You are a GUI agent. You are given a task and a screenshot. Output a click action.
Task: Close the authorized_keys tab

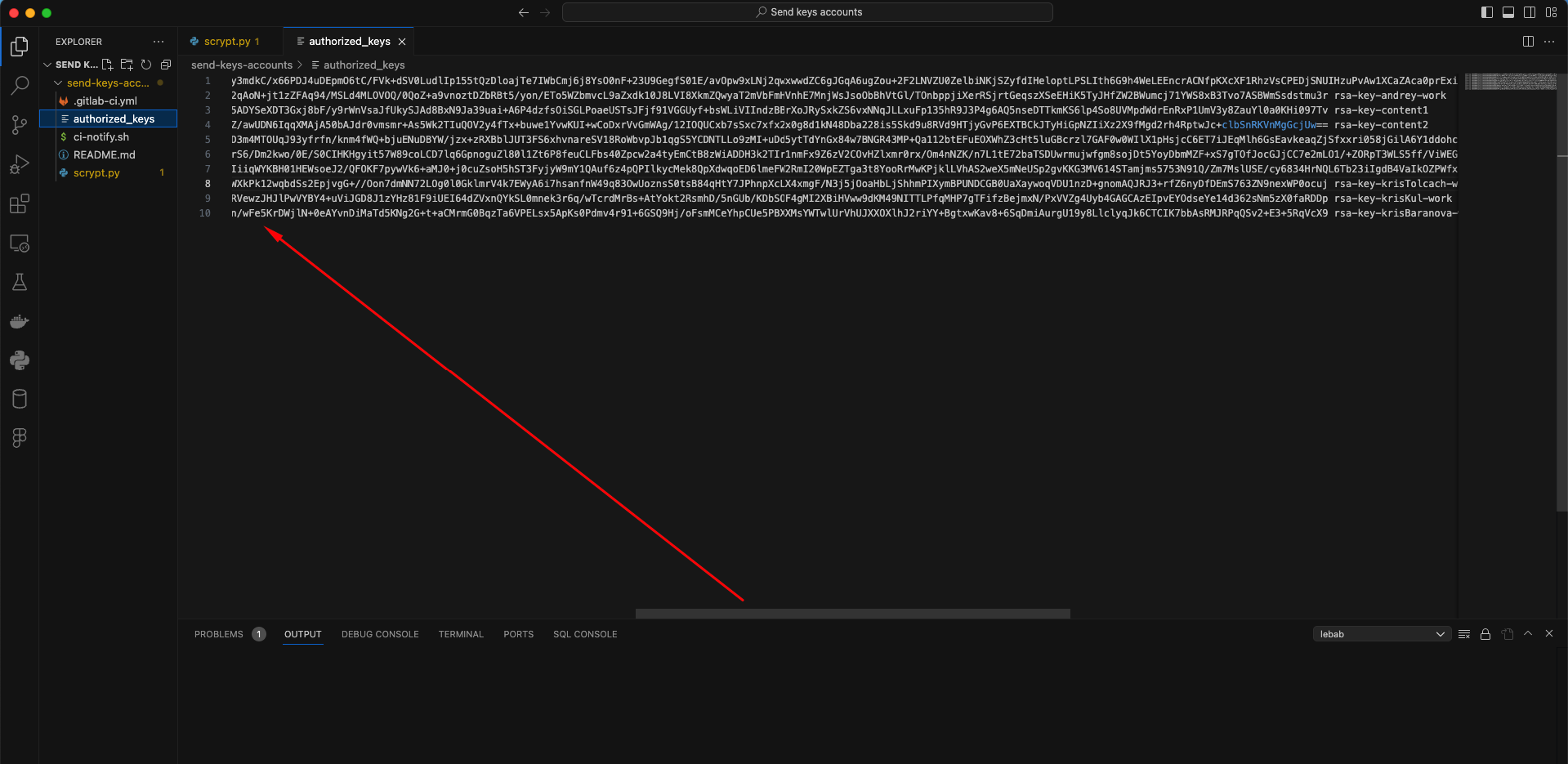(x=401, y=42)
